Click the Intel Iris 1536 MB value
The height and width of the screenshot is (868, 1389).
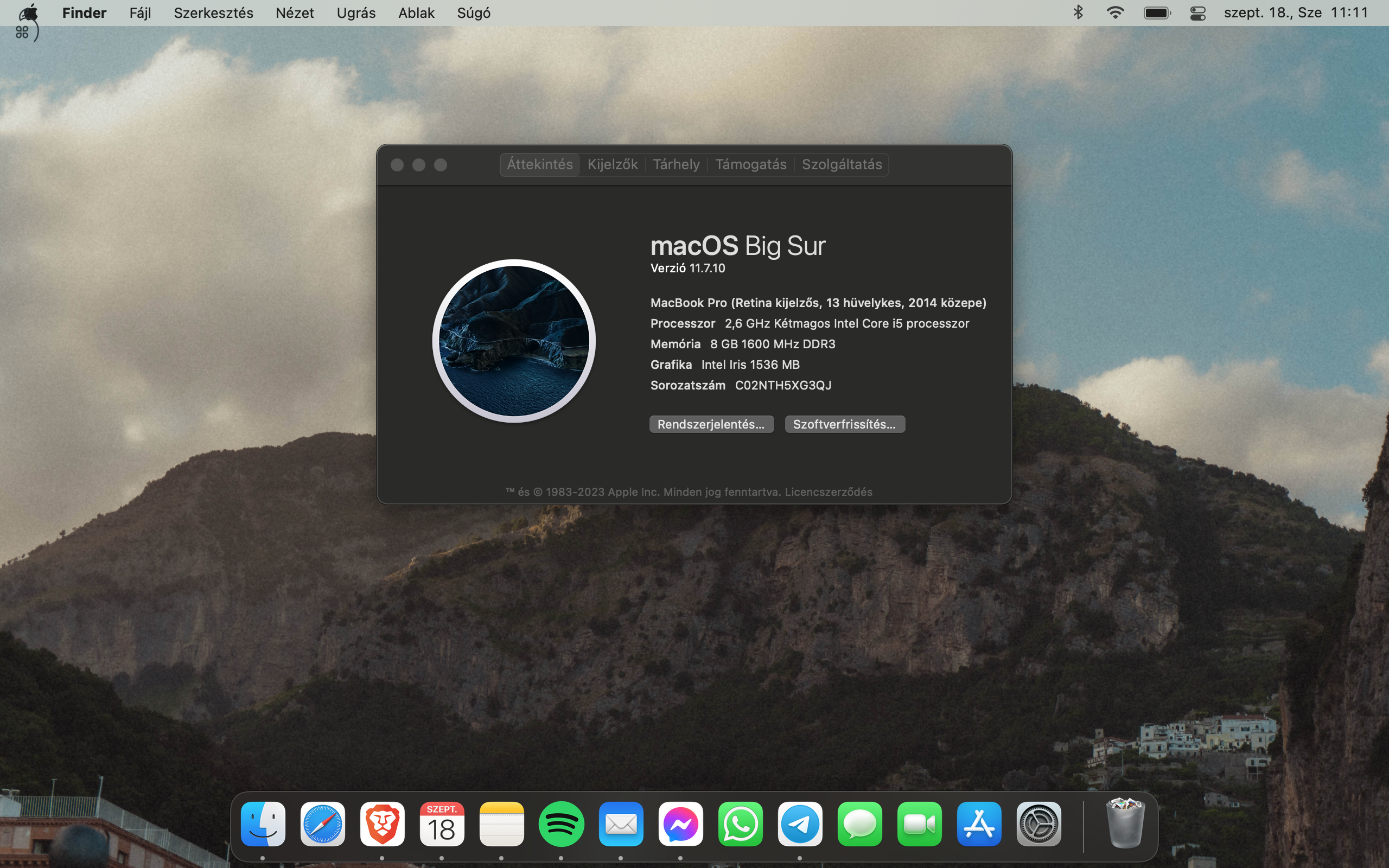click(750, 365)
